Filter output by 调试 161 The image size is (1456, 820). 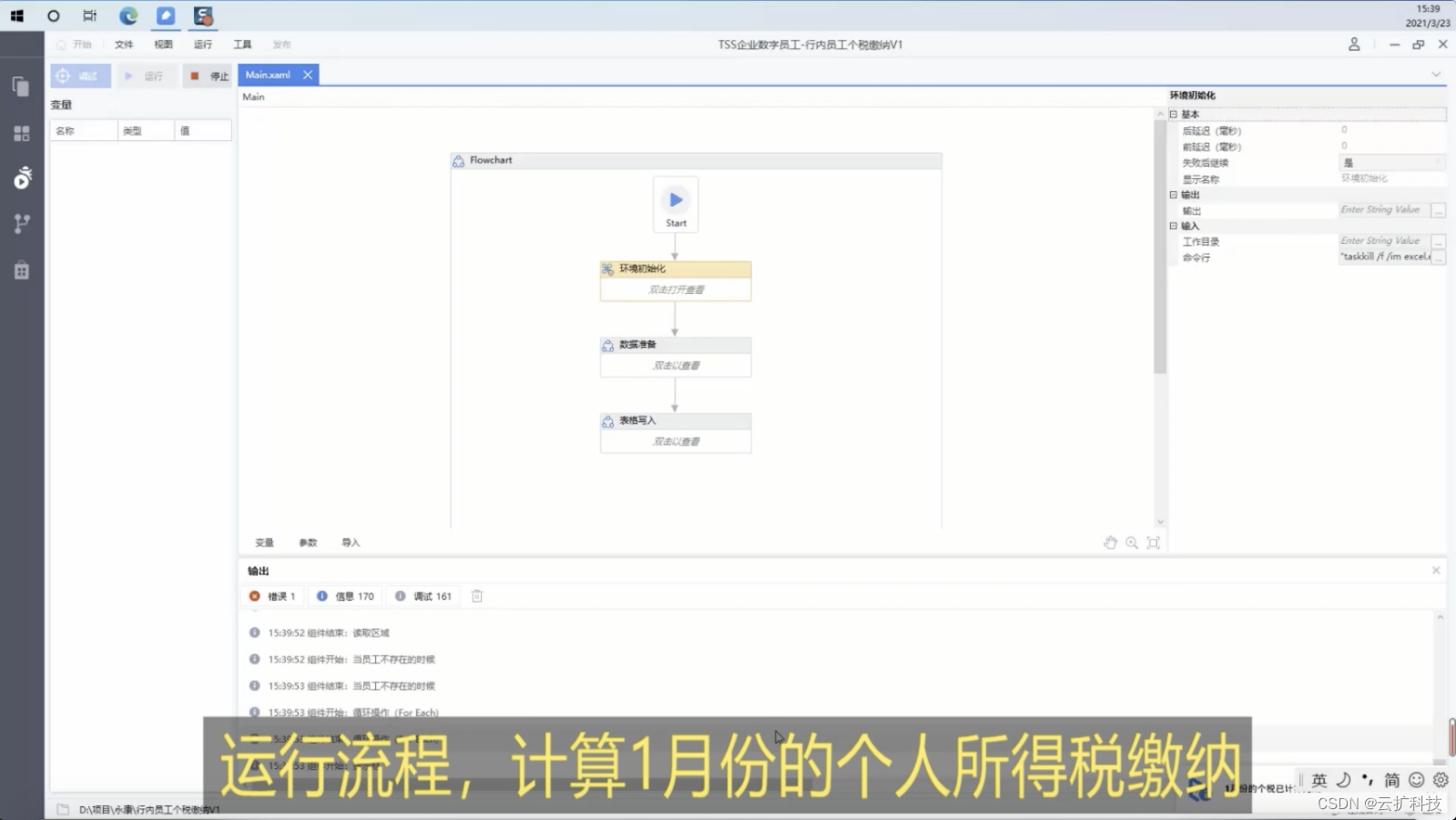423,596
